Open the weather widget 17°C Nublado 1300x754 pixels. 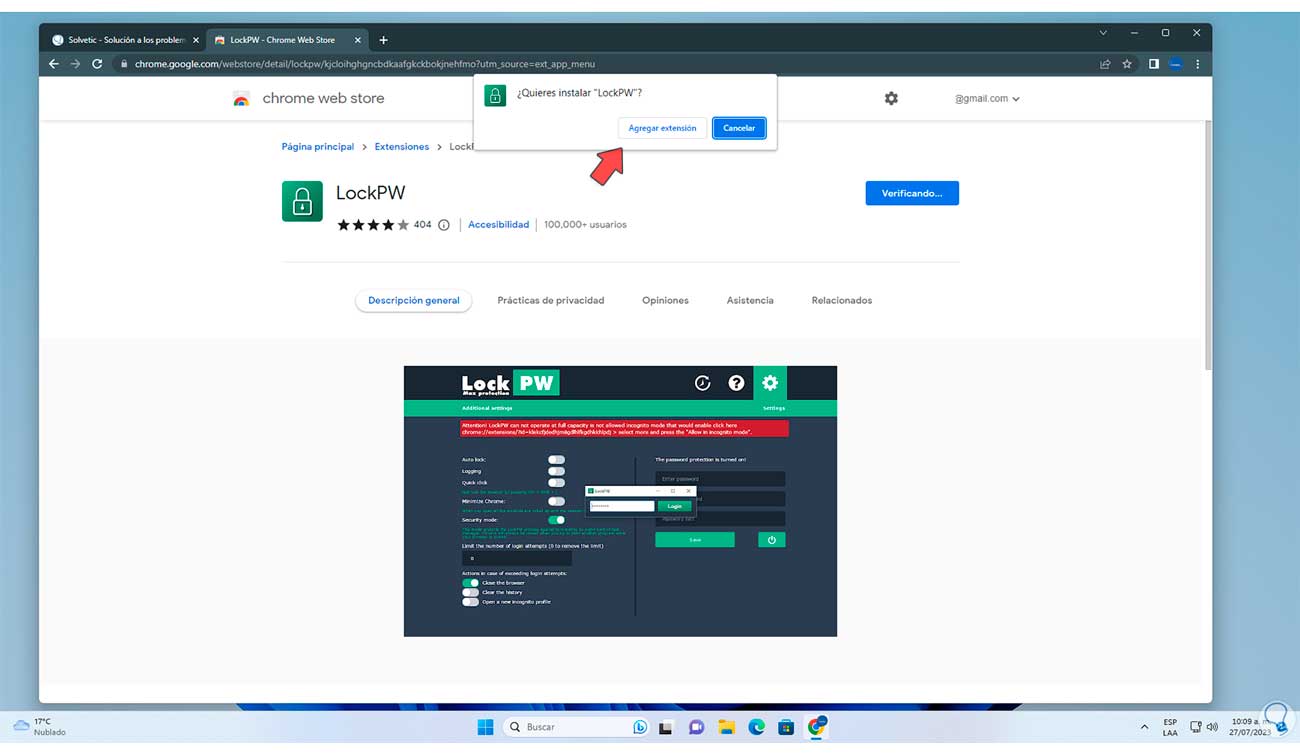coord(40,727)
